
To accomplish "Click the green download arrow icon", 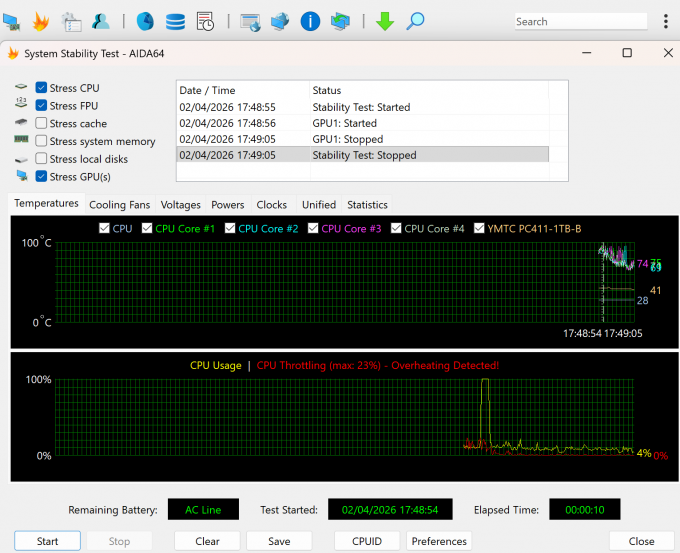I will click(x=385, y=21).
